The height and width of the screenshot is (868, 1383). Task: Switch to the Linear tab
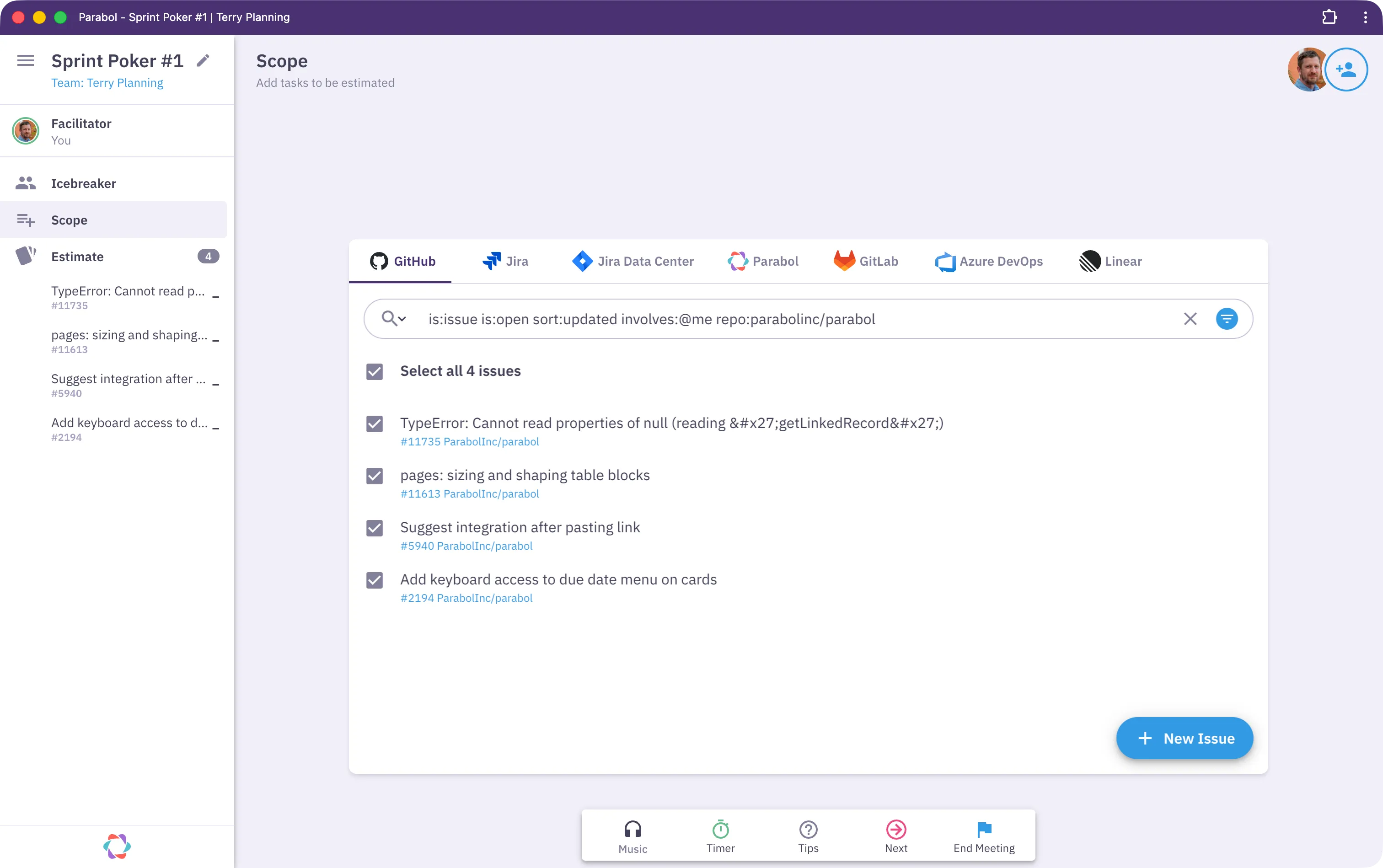tap(1110, 261)
